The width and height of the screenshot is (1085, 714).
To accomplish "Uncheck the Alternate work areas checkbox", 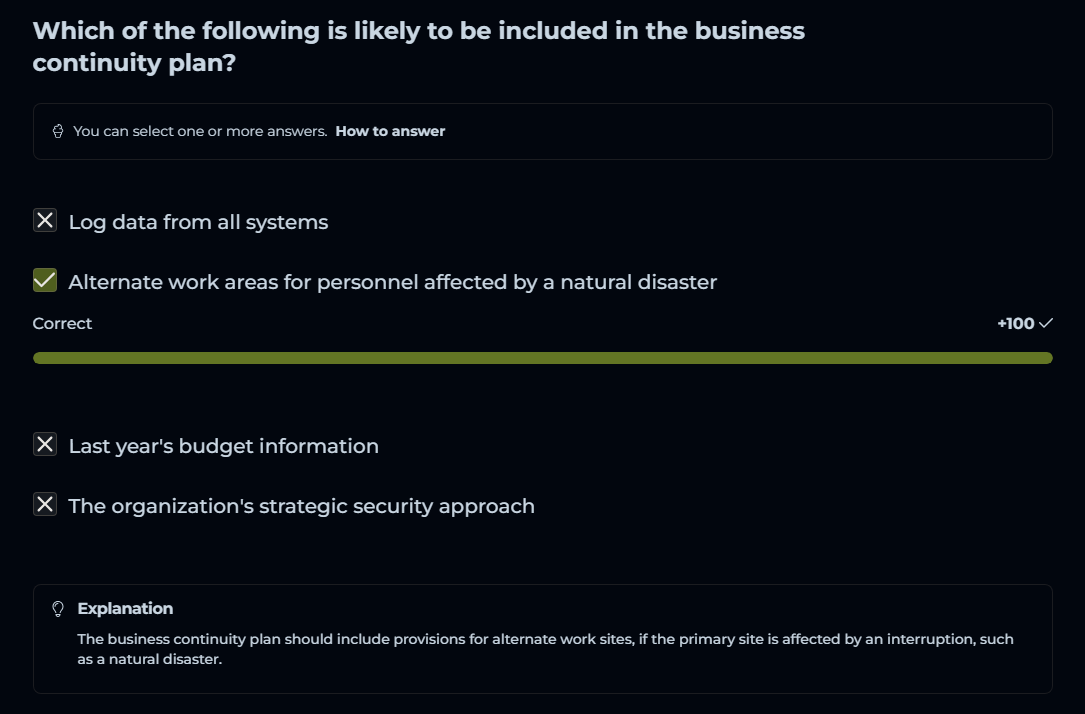I will point(45,281).
